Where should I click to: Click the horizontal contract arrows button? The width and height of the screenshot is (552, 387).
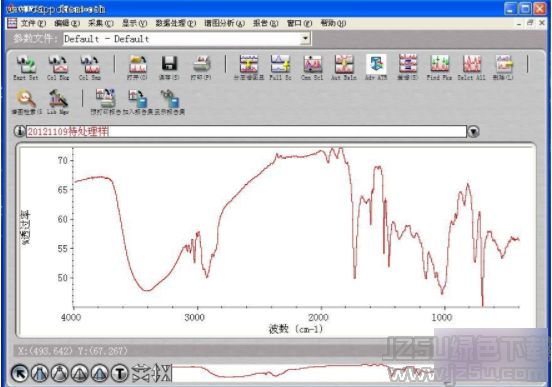pyautogui.click(x=141, y=378)
